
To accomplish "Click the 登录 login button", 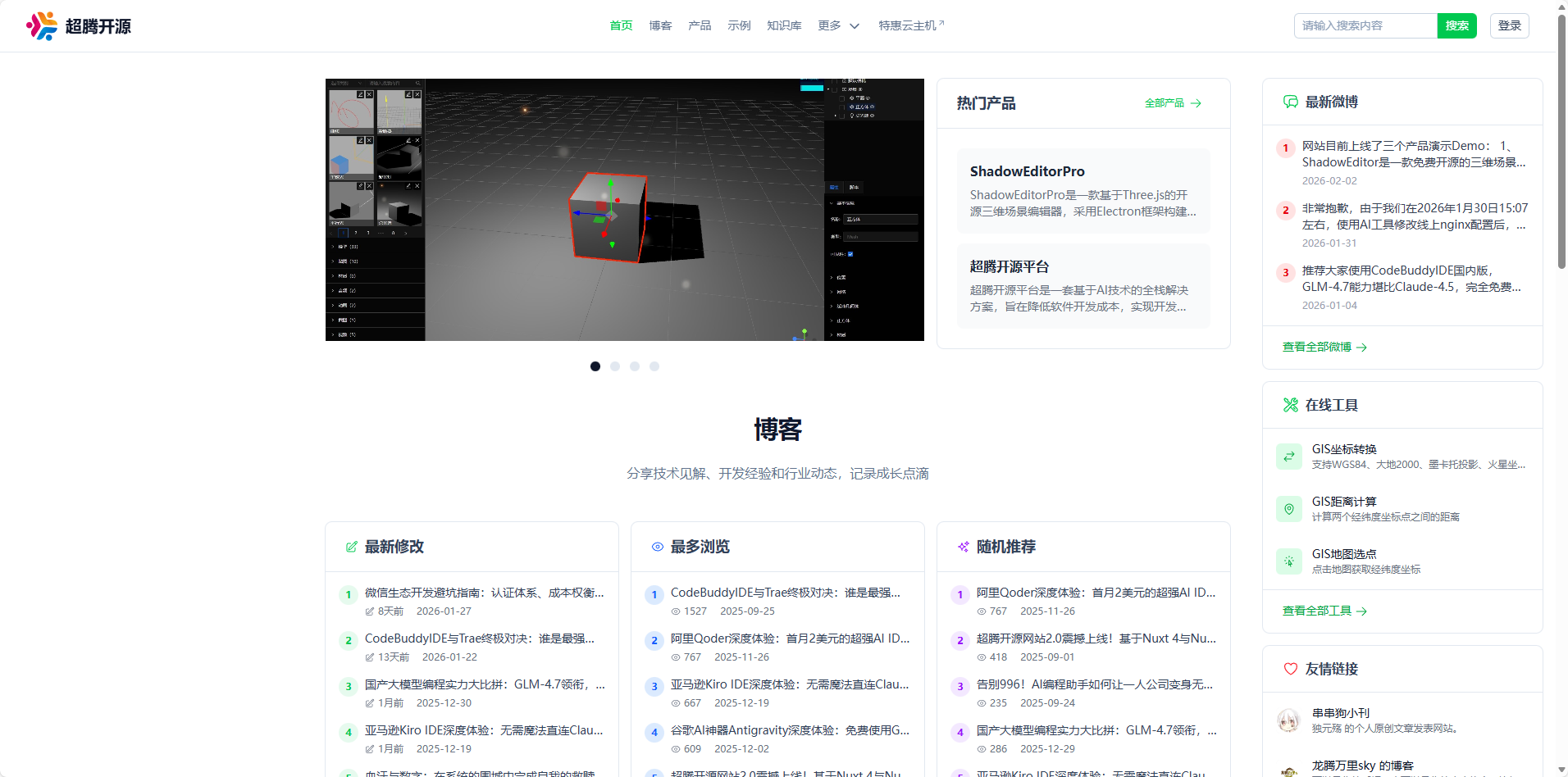I will pos(1508,25).
